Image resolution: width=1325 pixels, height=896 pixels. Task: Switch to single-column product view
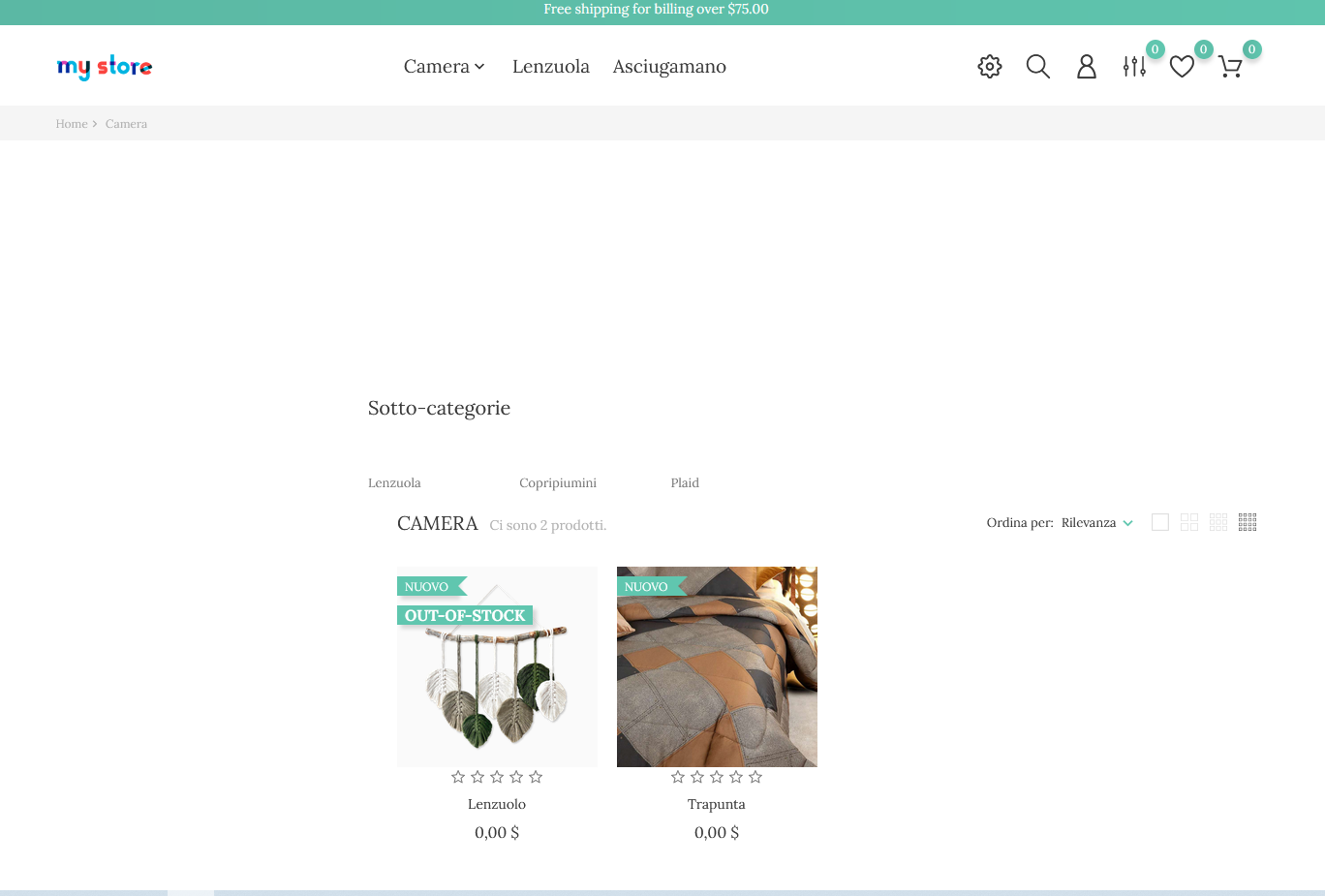coord(1160,522)
